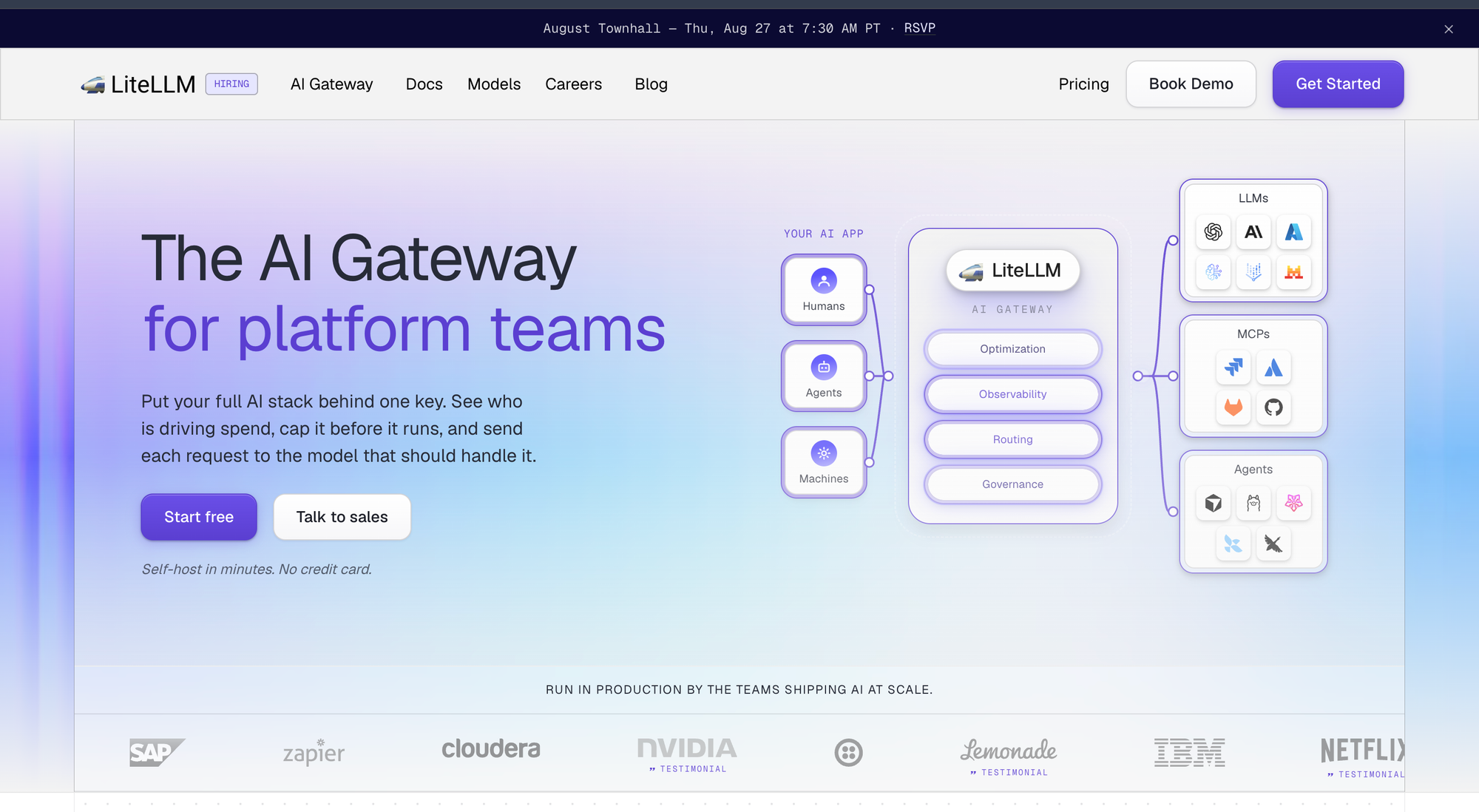This screenshot has height=812, width=1479.
Task: Go to the Docs page
Action: [x=424, y=84]
